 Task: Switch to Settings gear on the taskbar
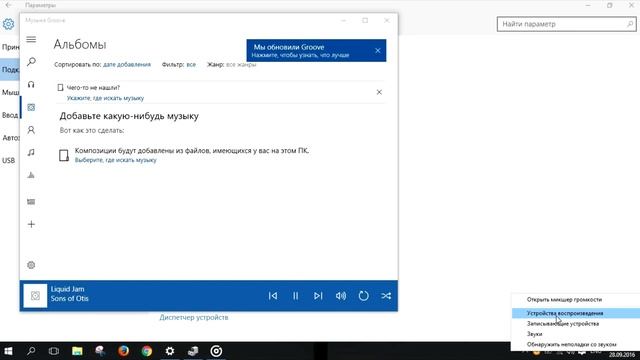170,351
